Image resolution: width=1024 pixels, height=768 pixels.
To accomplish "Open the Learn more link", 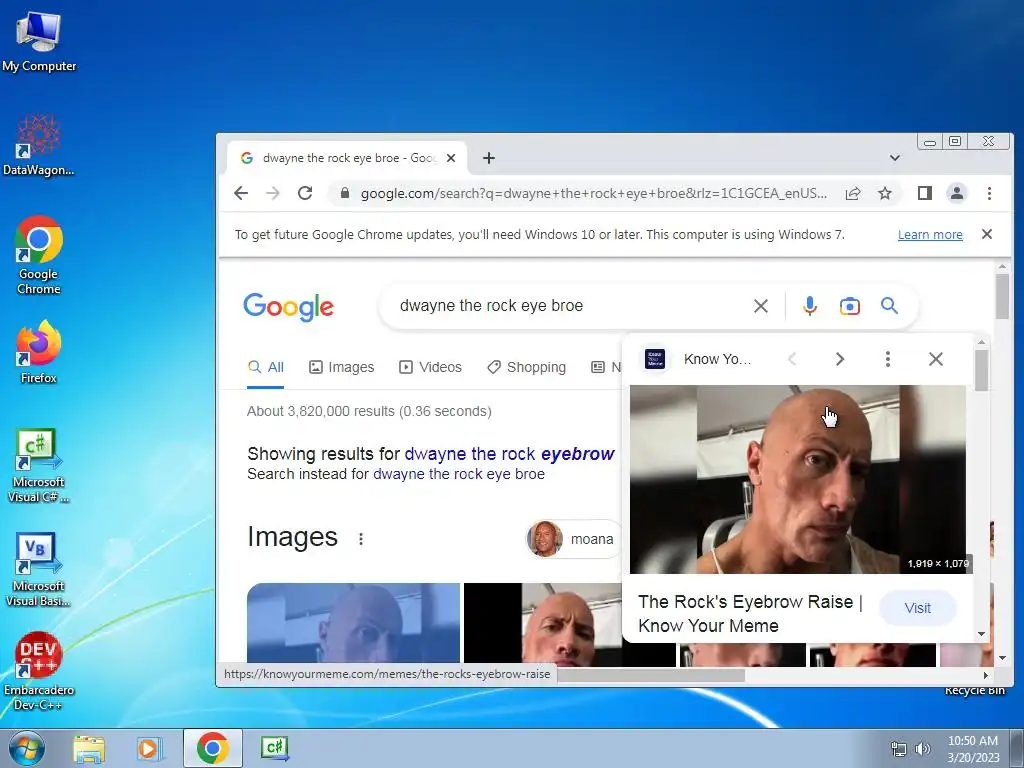I will click(x=930, y=234).
